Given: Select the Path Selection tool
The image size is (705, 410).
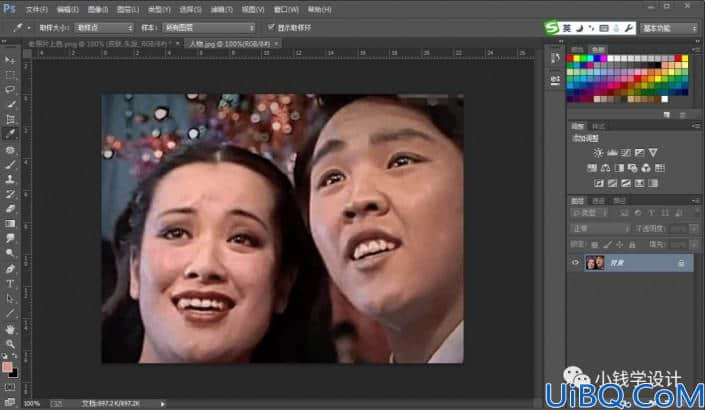Looking at the screenshot, I should pyautogui.click(x=10, y=299).
